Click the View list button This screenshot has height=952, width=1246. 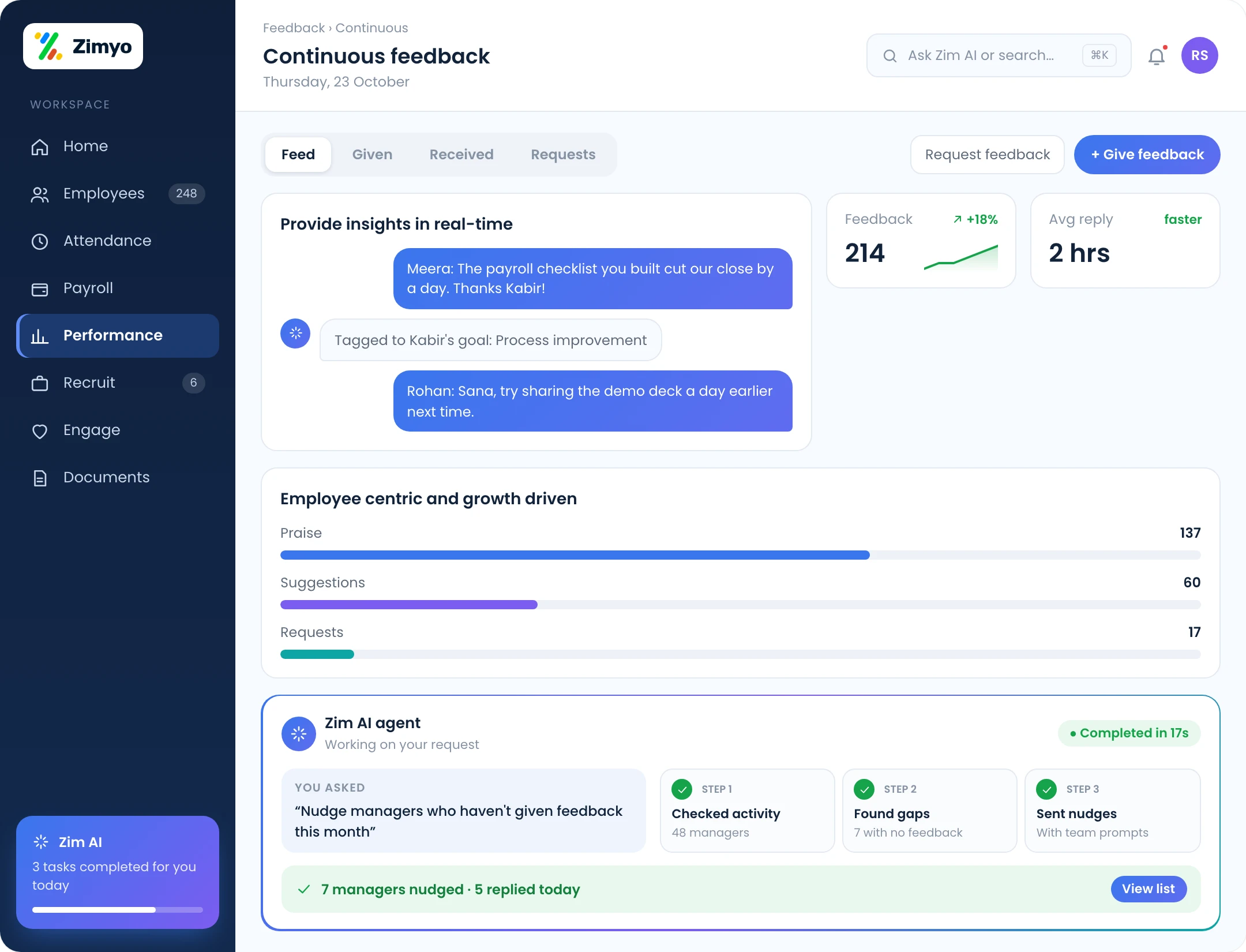pyautogui.click(x=1149, y=889)
